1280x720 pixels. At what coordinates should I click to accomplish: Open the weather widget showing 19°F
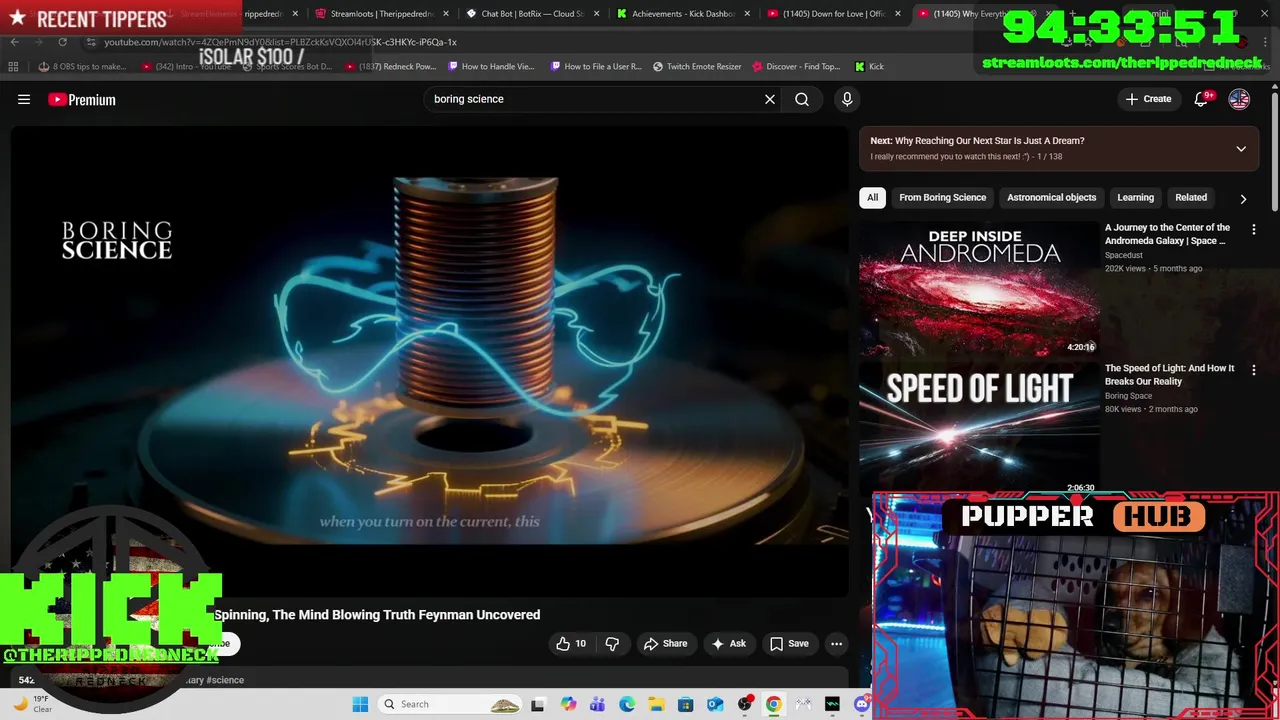click(32, 704)
